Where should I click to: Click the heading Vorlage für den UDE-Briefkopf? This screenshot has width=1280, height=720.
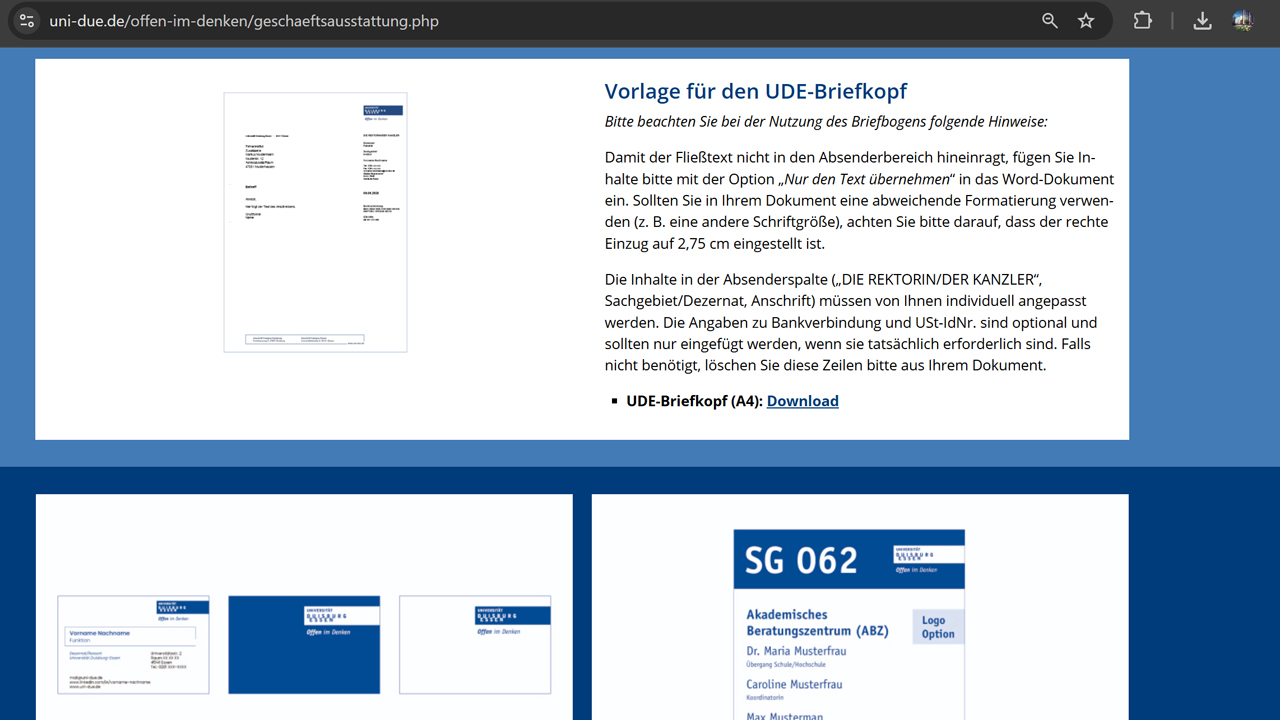point(755,91)
